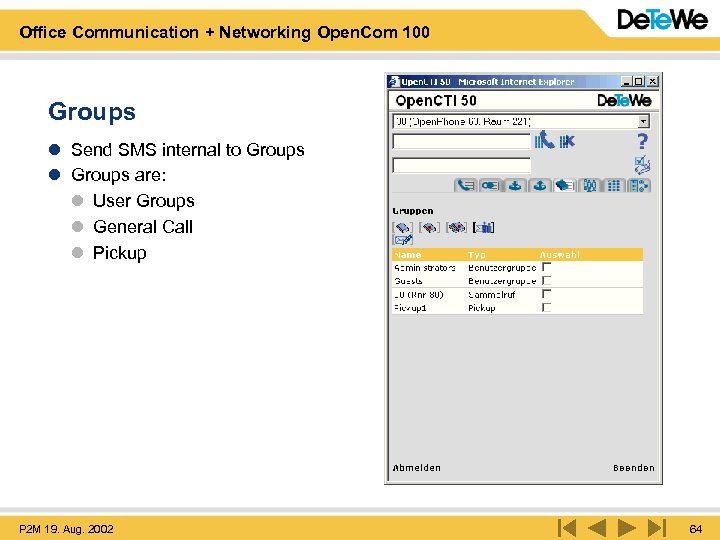Go to previous slide arrow
This screenshot has height=540, width=720.
coord(597,528)
